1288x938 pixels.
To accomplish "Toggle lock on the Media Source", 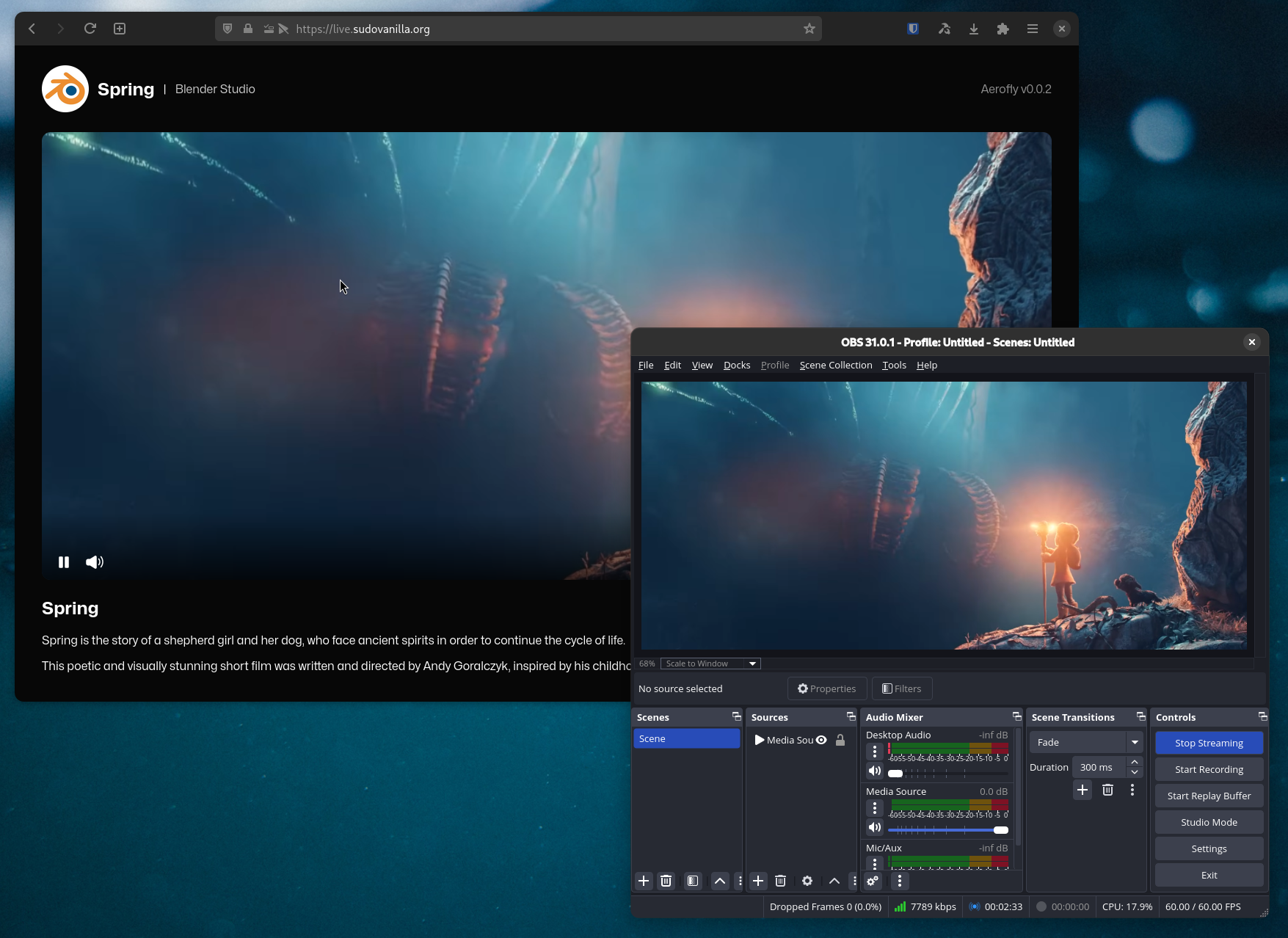I will (x=840, y=740).
